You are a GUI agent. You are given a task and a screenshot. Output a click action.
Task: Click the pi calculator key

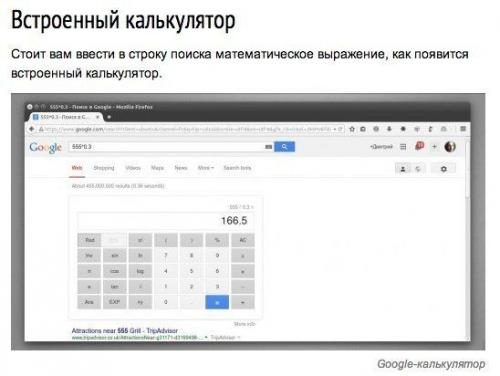click(x=89, y=271)
